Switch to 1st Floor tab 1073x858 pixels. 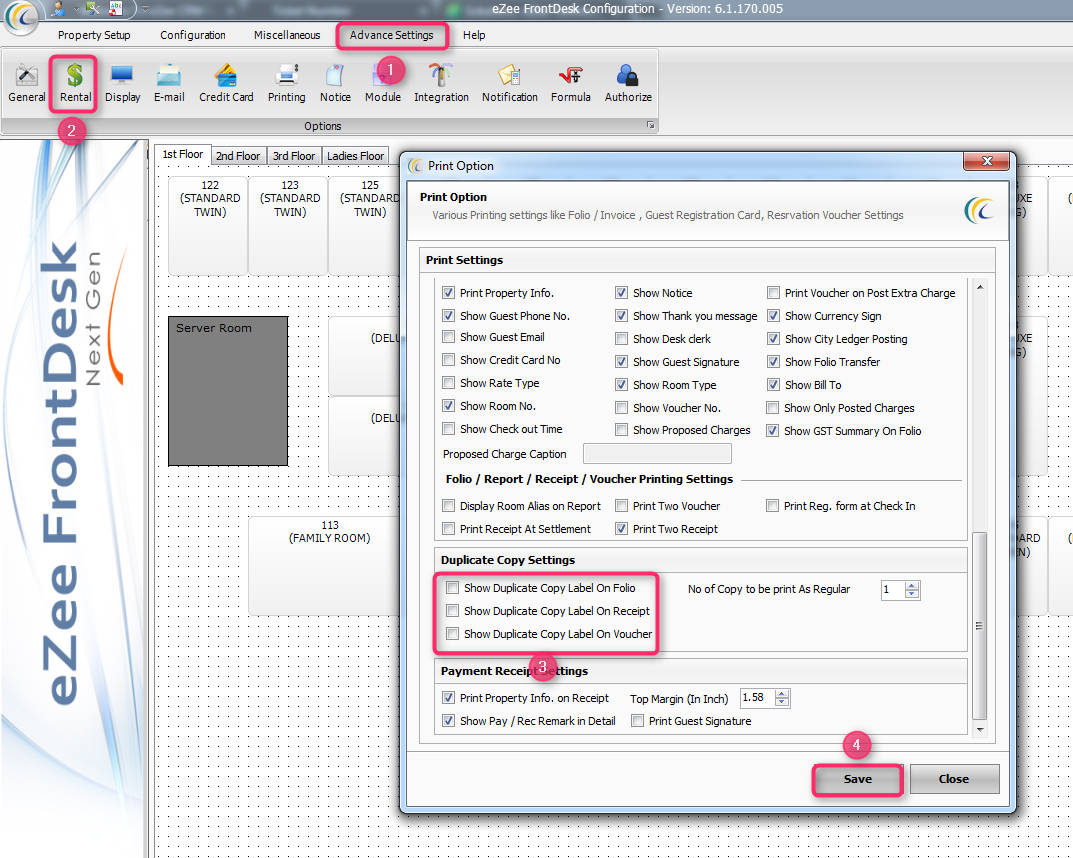(x=182, y=155)
